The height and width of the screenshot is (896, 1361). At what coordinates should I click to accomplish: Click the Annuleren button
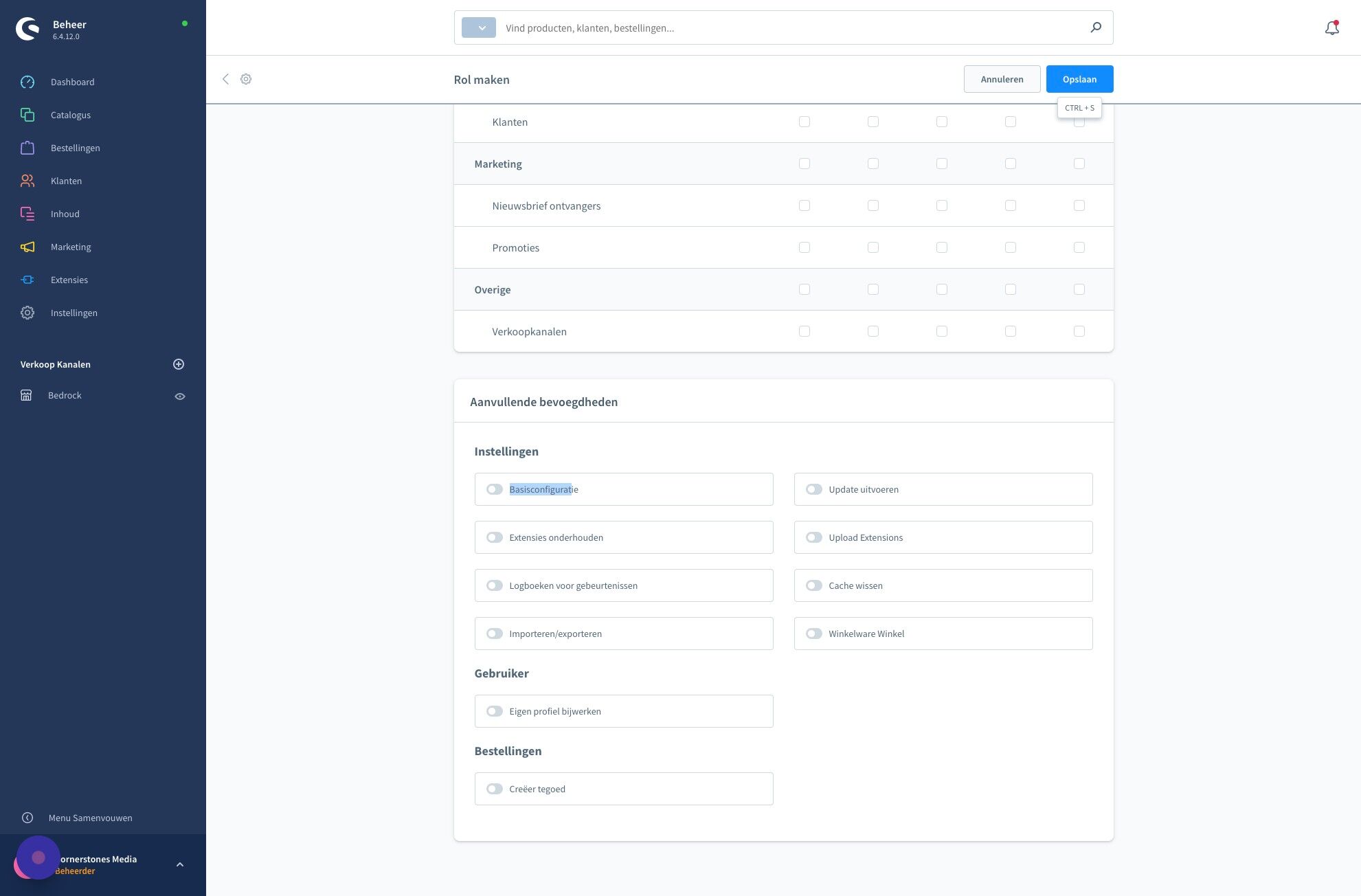(1002, 79)
